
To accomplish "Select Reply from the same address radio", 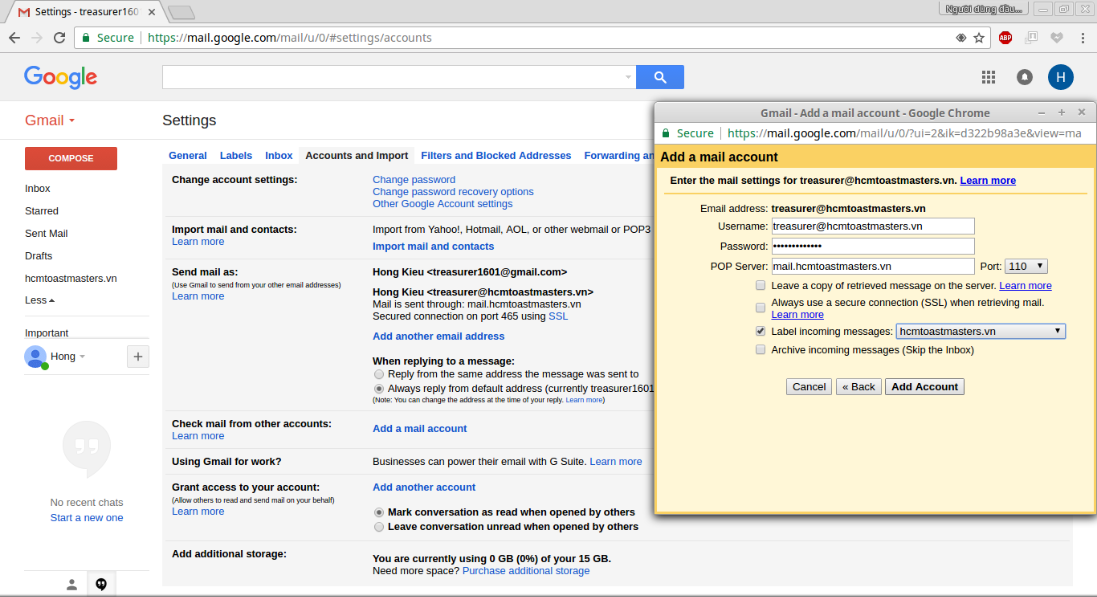I will (379, 374).
